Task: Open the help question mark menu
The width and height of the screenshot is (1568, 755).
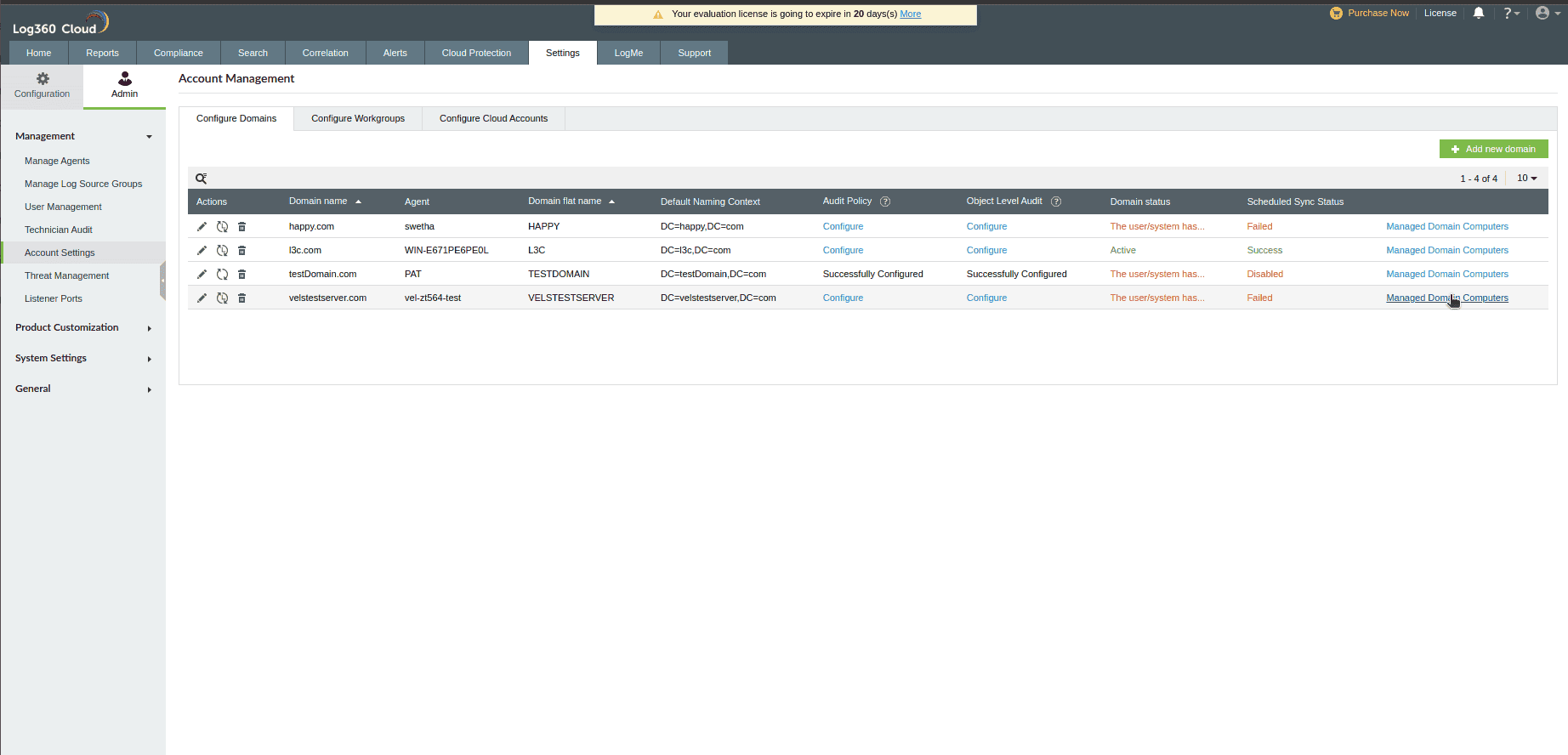Action: (x=1511, y=13)
